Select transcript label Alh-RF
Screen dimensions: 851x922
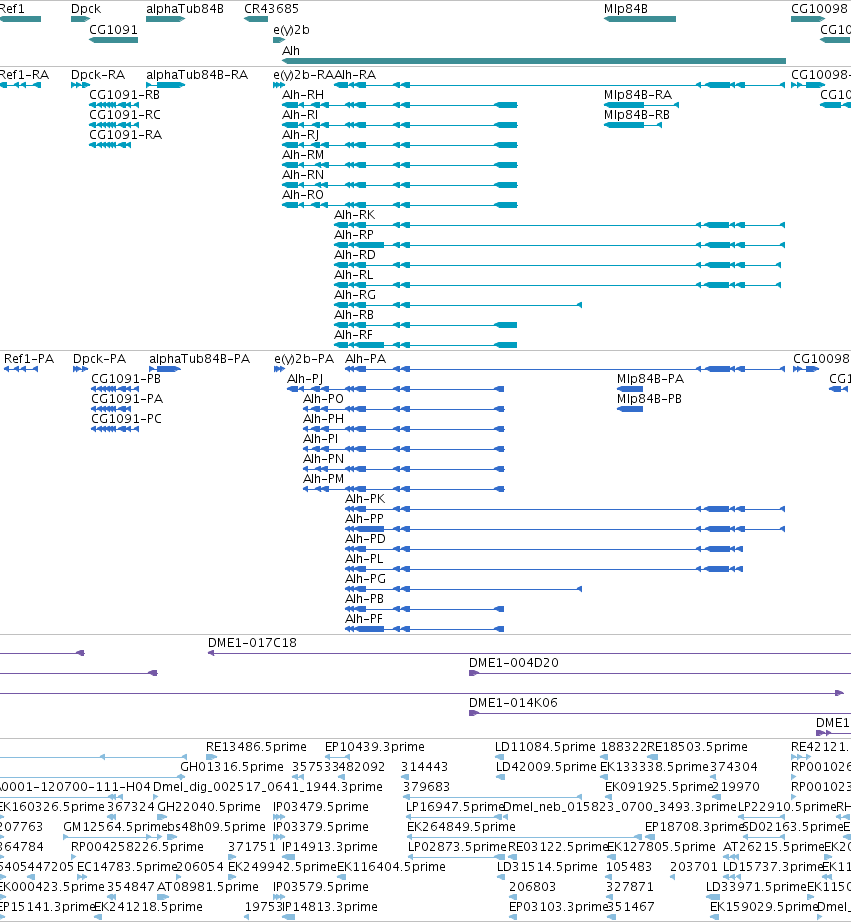[x=353, y=335]
